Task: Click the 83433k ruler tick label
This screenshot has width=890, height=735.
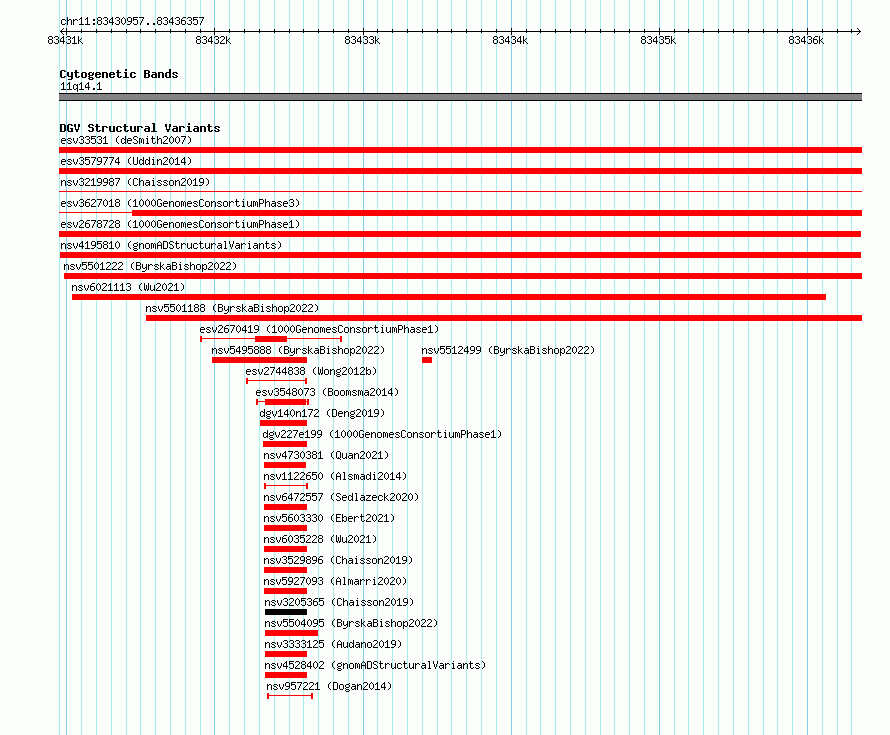Action: point(362,40)
